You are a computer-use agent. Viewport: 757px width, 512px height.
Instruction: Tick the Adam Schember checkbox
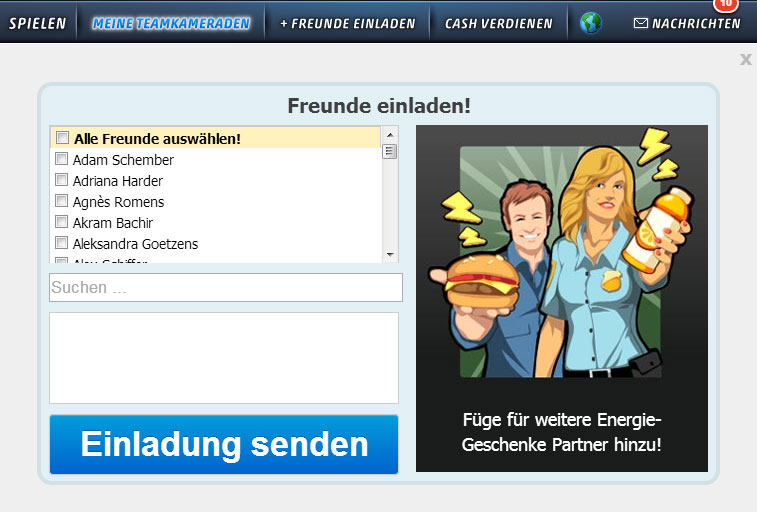coord(61,159)
